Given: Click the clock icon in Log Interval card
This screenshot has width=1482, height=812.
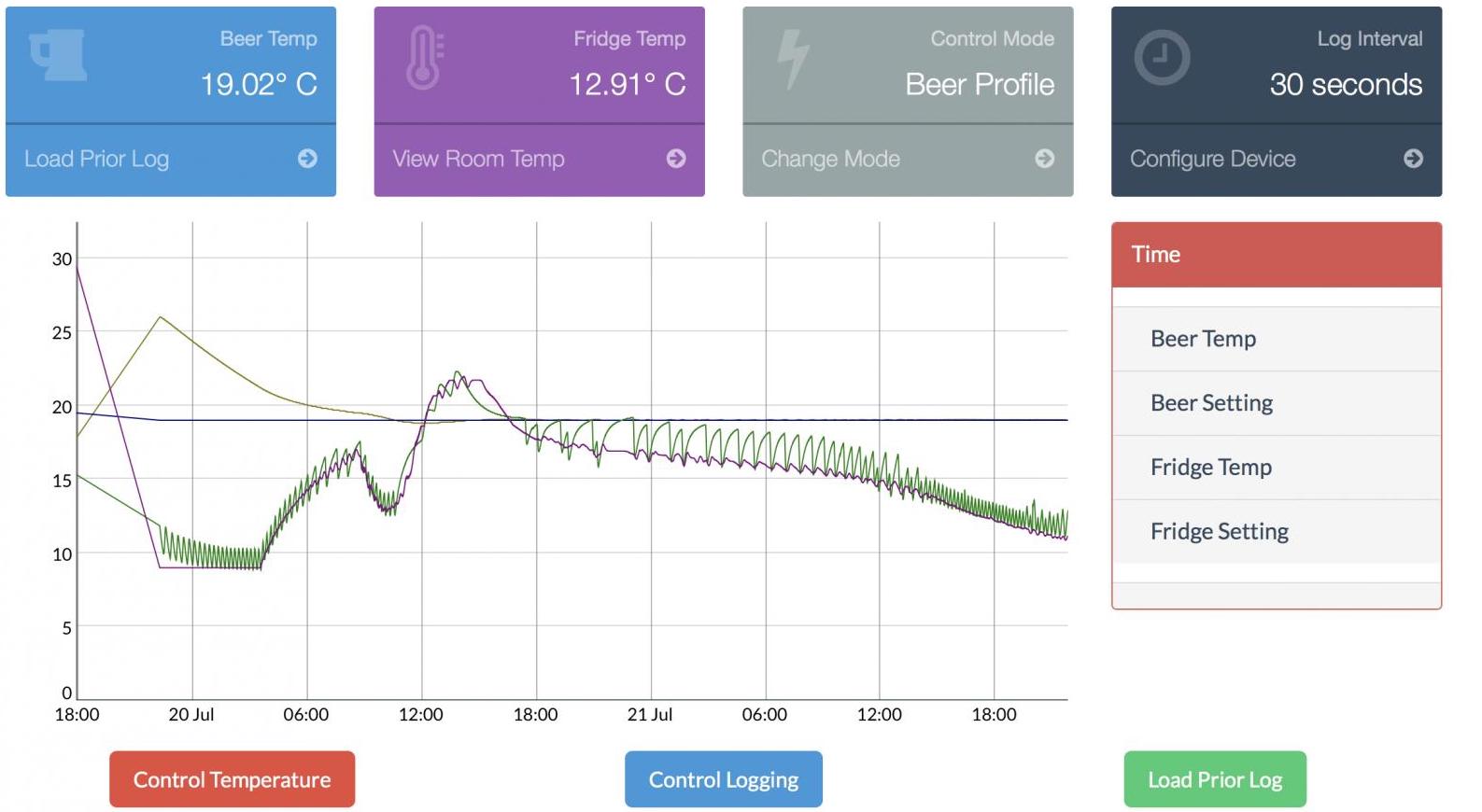Looking at the screenshot, I should tap(1162, 57).
